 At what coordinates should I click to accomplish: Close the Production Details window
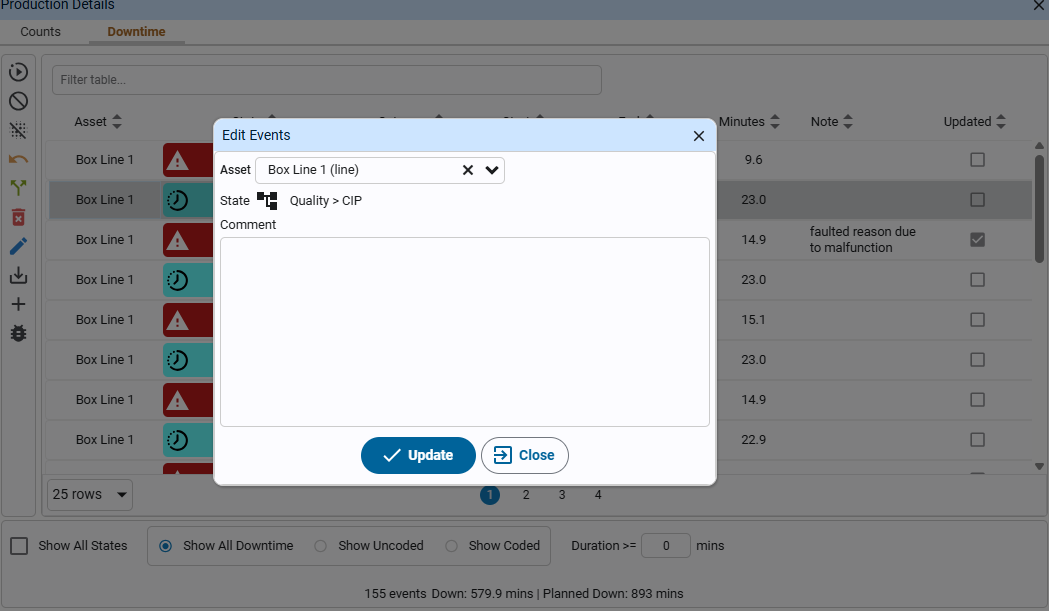tap(1039, 5)
